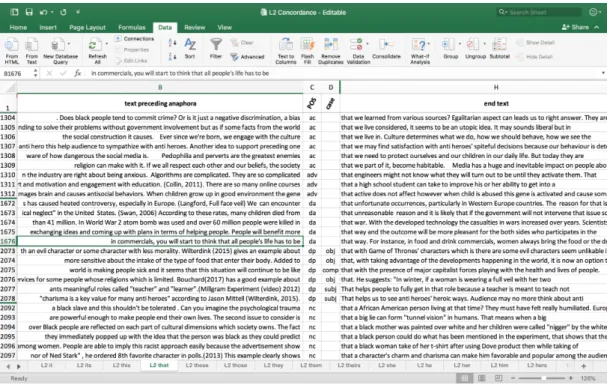Screen dimensions: 607x391
Task: Open the Formulas tab
Action: pyautogui.click(x=132, y=27)
